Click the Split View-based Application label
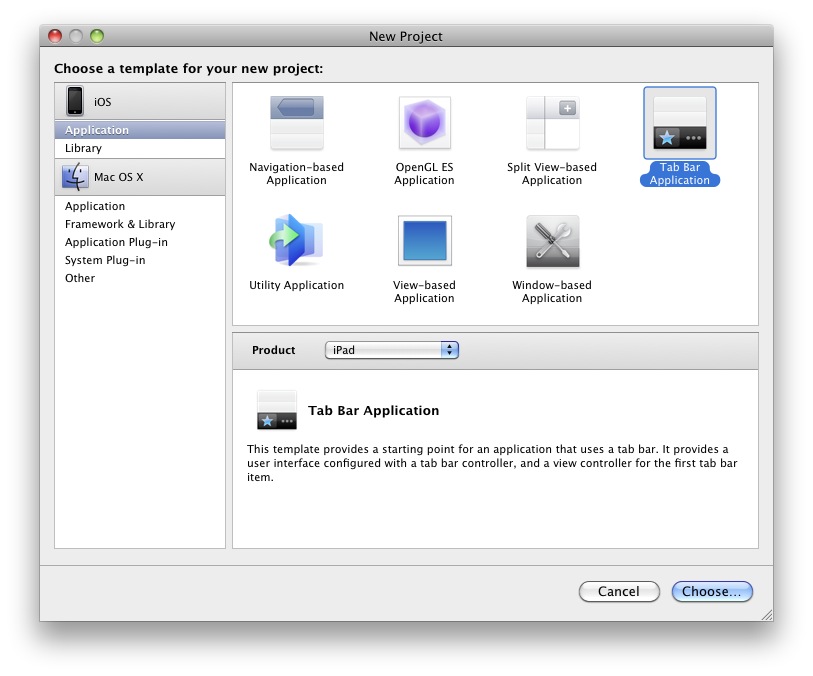Viewport: 813px width, 676px height. [x=552, y=174]
